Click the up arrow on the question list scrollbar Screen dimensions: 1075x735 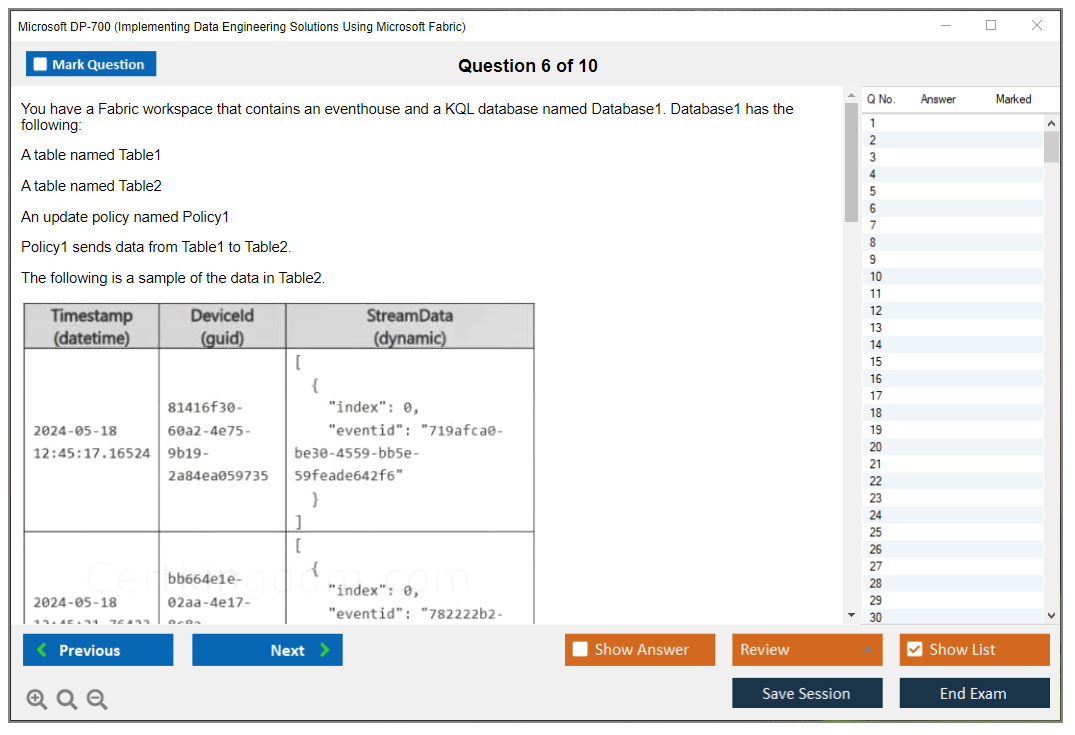click(x=1051, y=122)
